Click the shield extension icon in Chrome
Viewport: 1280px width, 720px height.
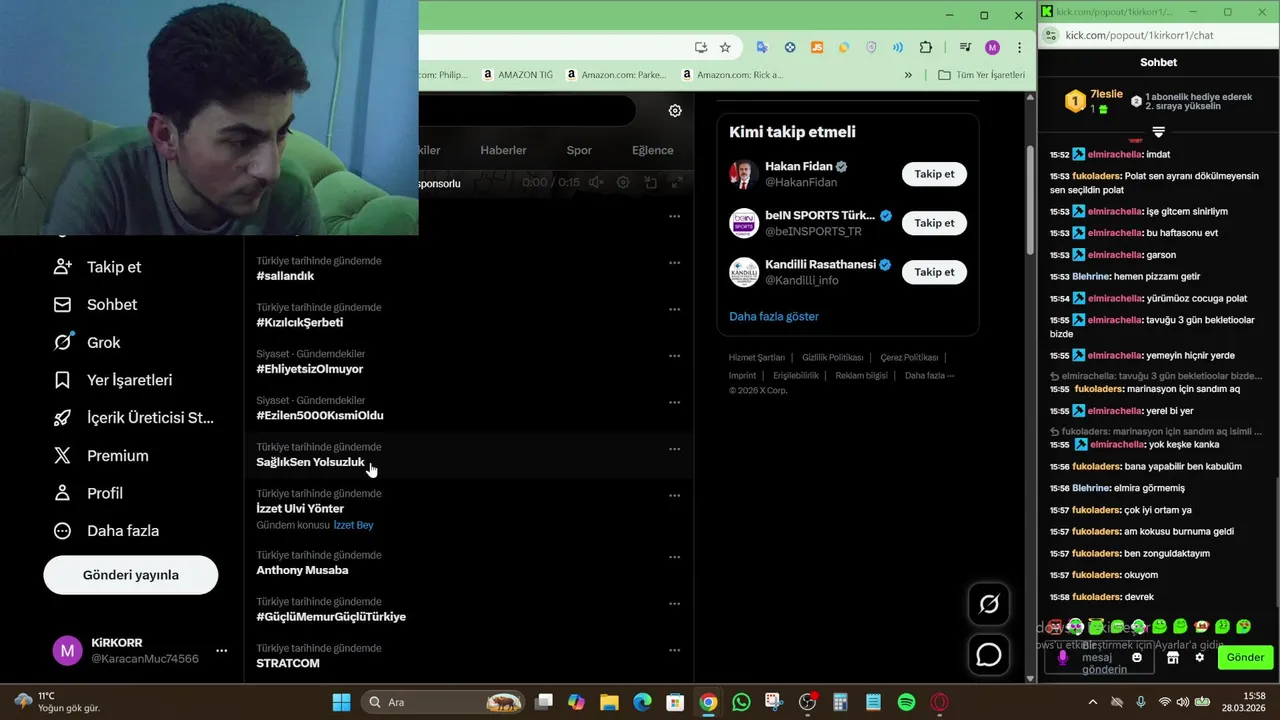[x=871, y=47]
